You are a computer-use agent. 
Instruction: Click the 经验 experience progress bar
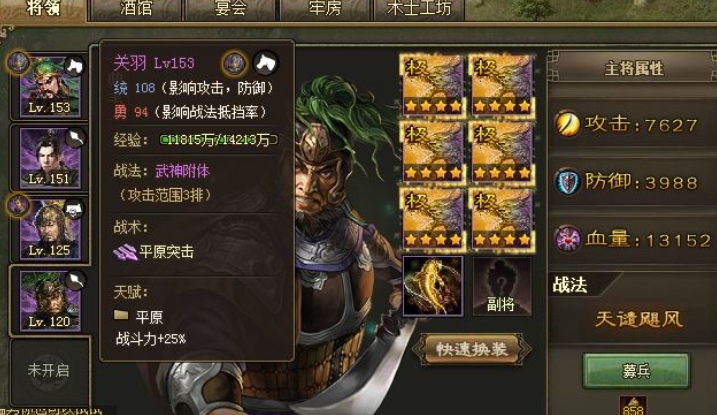(219, 140)
